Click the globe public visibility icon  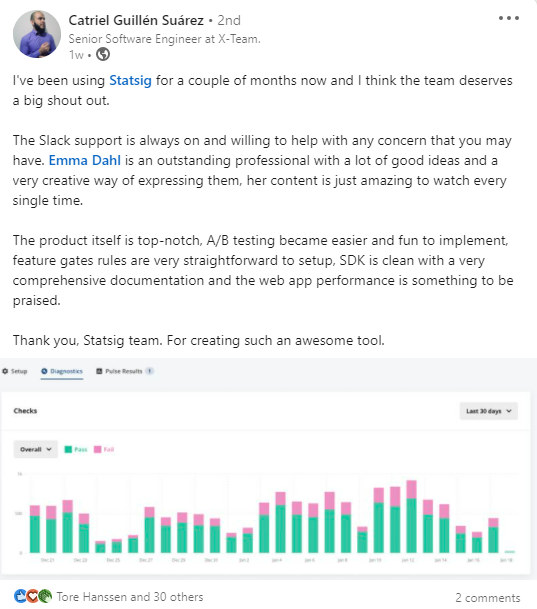tap(103, 54)
